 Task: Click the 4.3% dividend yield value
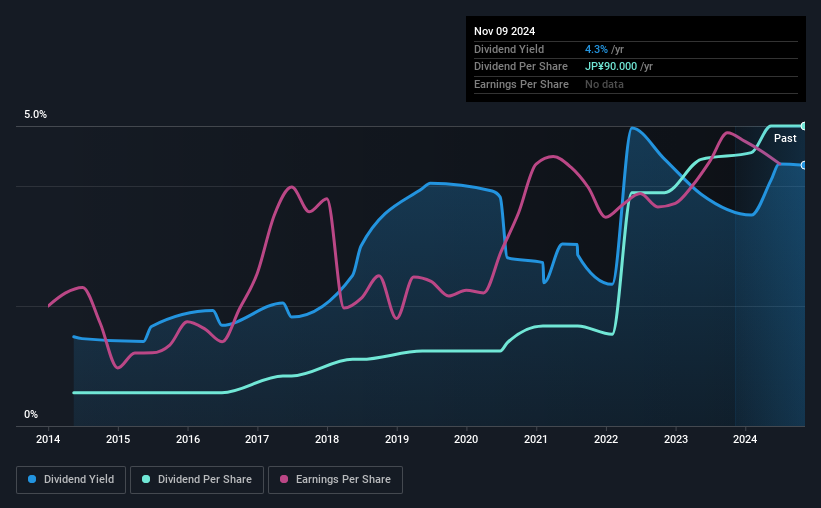596,49
